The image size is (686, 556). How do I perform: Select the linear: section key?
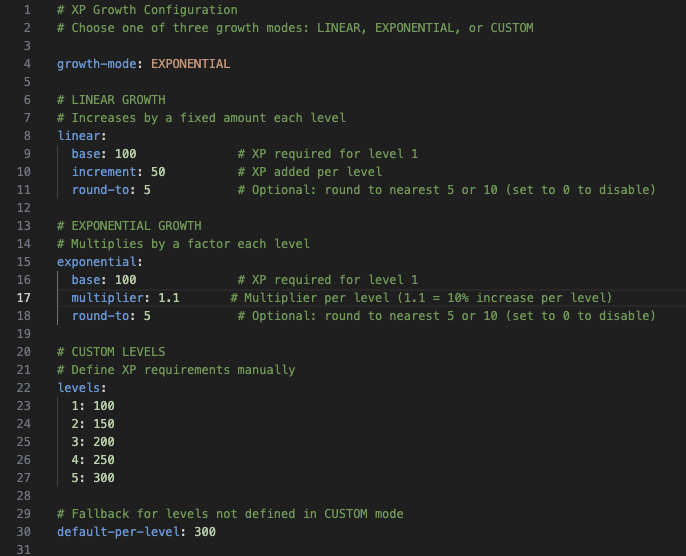click(81, 136)
